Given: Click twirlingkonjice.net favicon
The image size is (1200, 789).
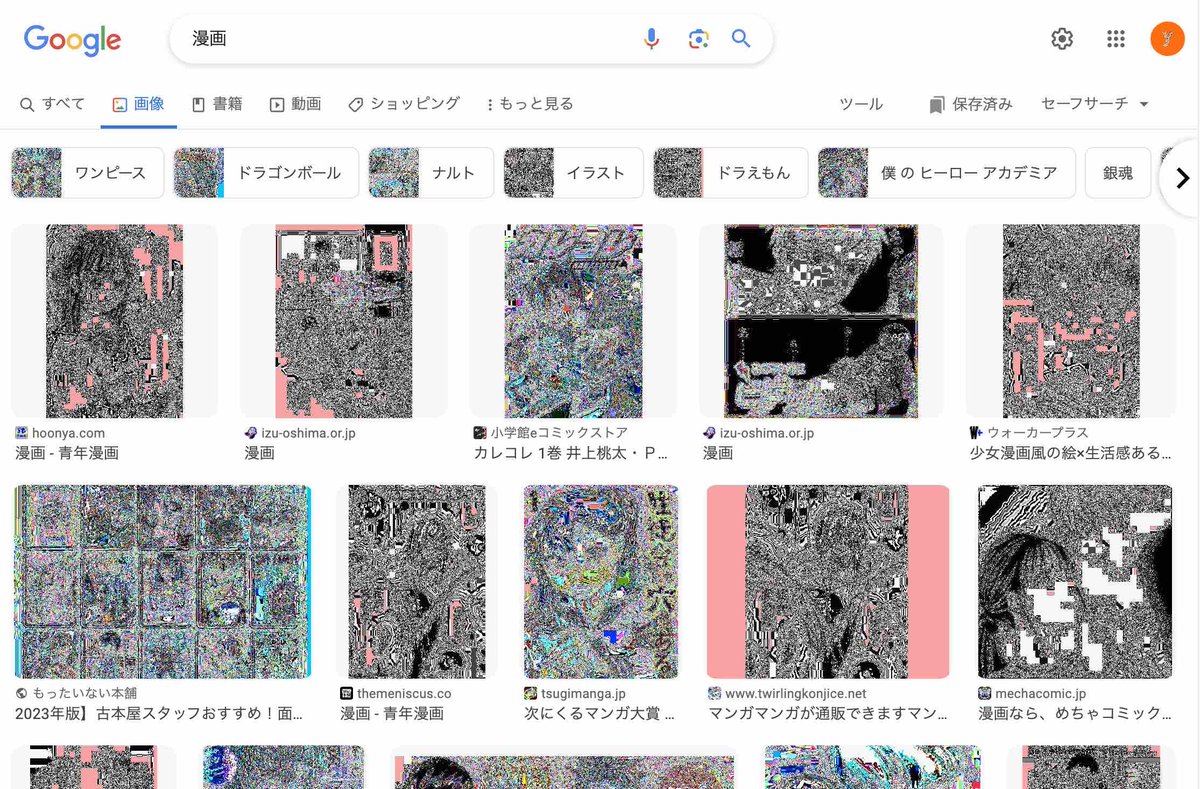Looking at the screenshot, I should point(714,693).
